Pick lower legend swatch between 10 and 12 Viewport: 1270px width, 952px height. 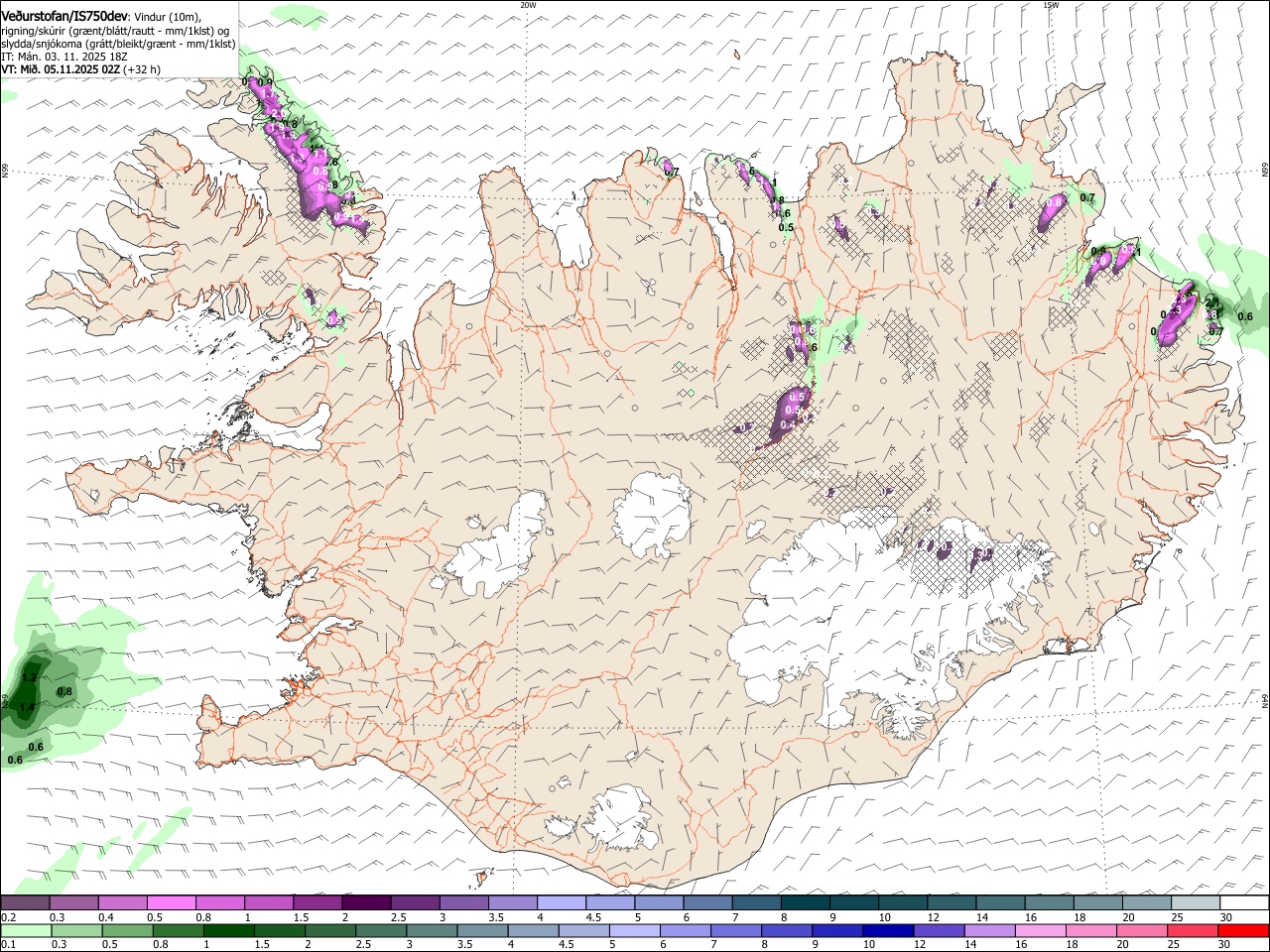(x=889, y=930)
